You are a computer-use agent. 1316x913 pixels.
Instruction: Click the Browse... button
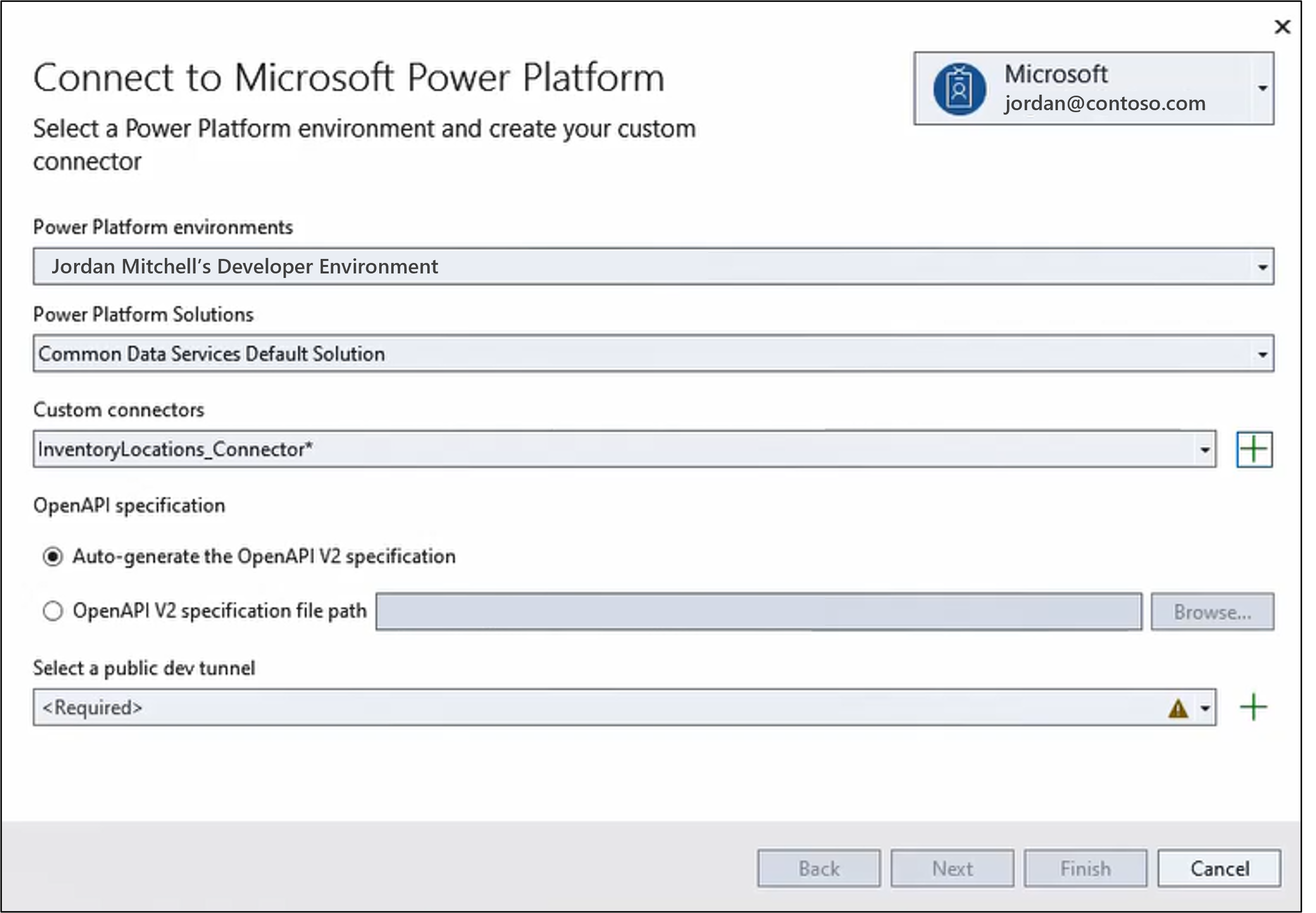tap(1212, 612)
